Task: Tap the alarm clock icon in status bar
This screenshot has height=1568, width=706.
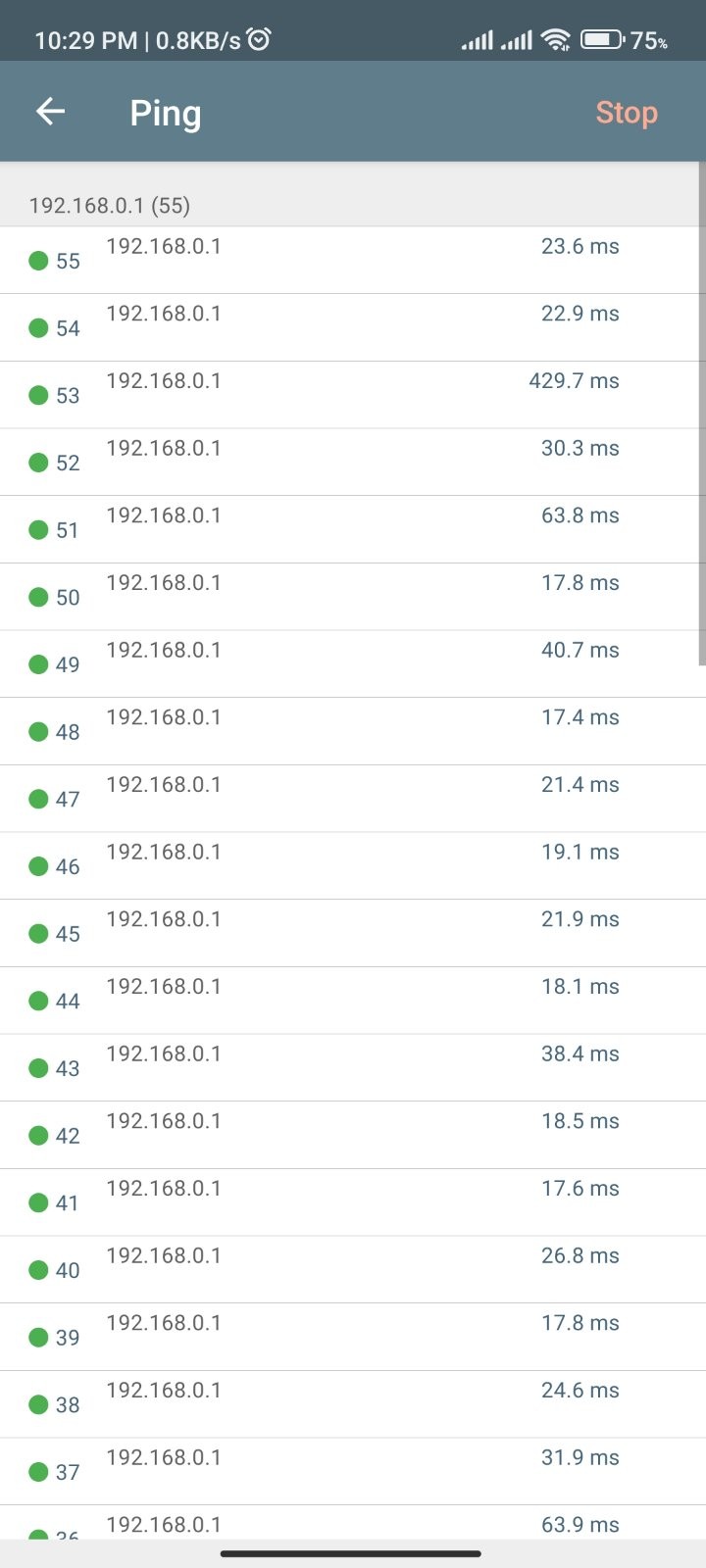Action: [x=259, y=39]
